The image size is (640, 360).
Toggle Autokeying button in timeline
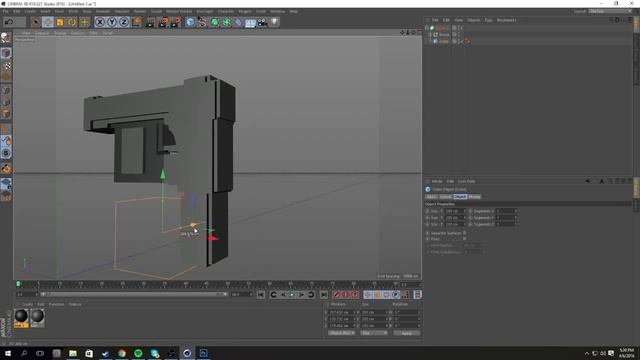click(x=346, y=295)
